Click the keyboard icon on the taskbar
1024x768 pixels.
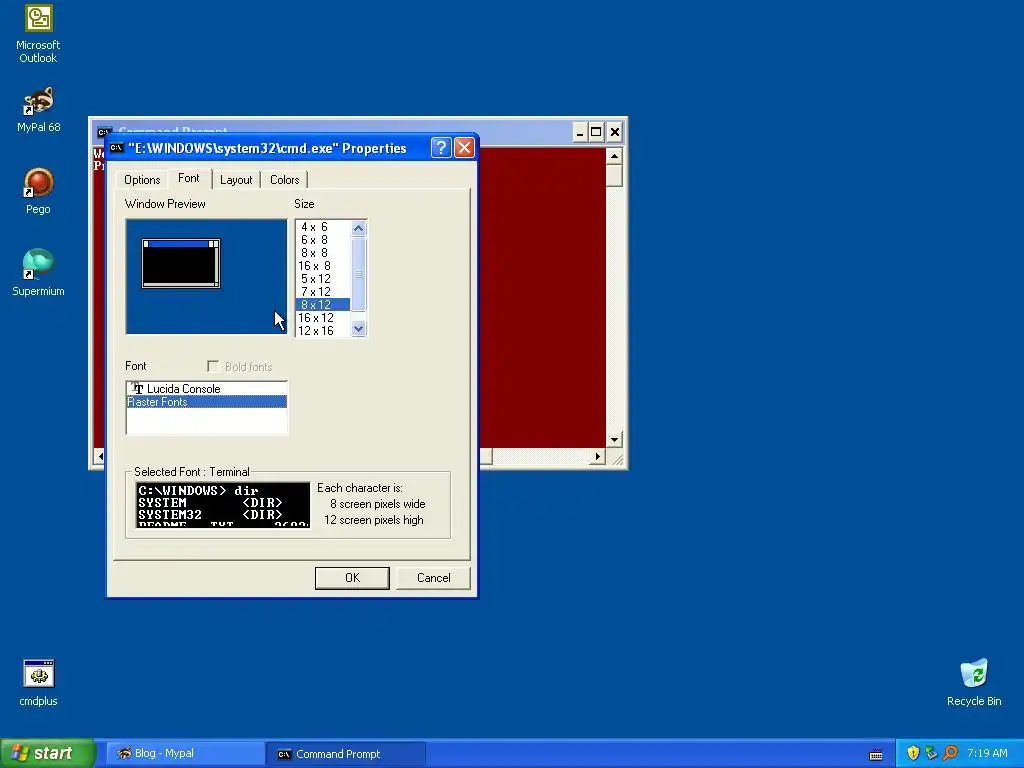876,754
